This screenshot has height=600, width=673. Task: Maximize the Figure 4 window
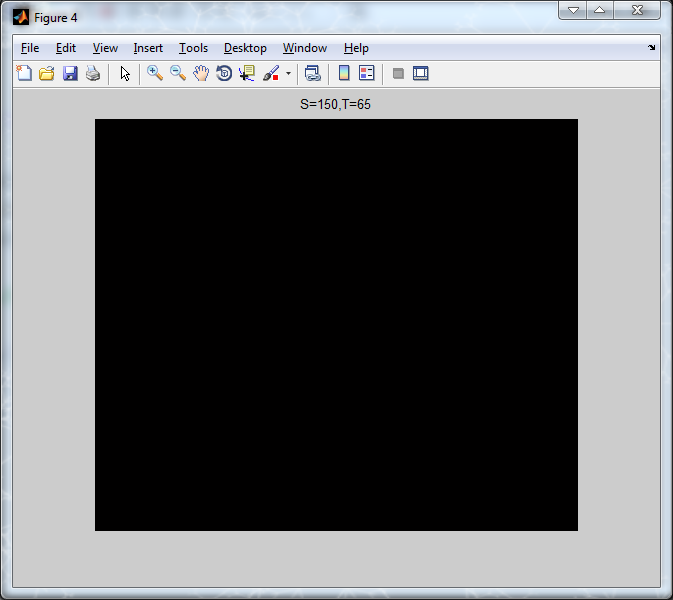[x=600, y=10]
